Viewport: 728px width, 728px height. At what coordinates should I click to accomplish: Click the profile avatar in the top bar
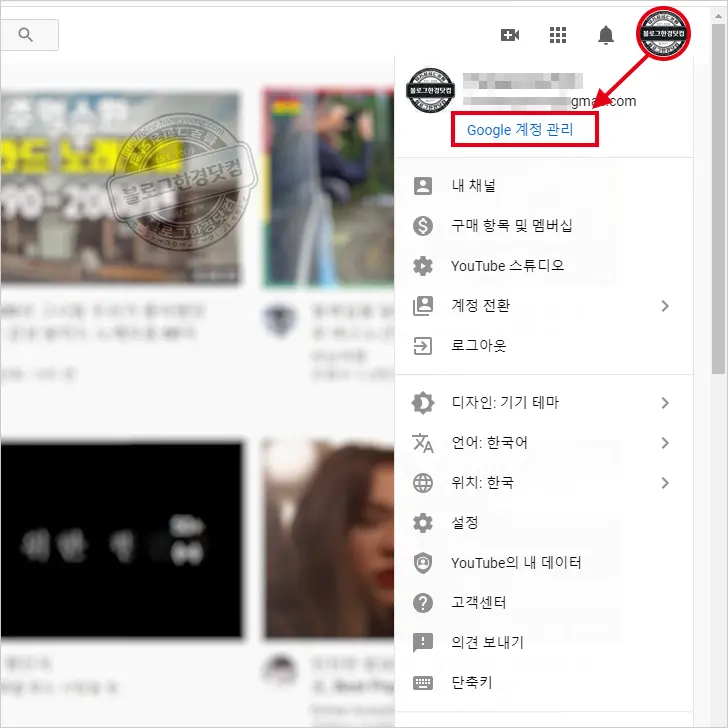[x=663, y=34]
